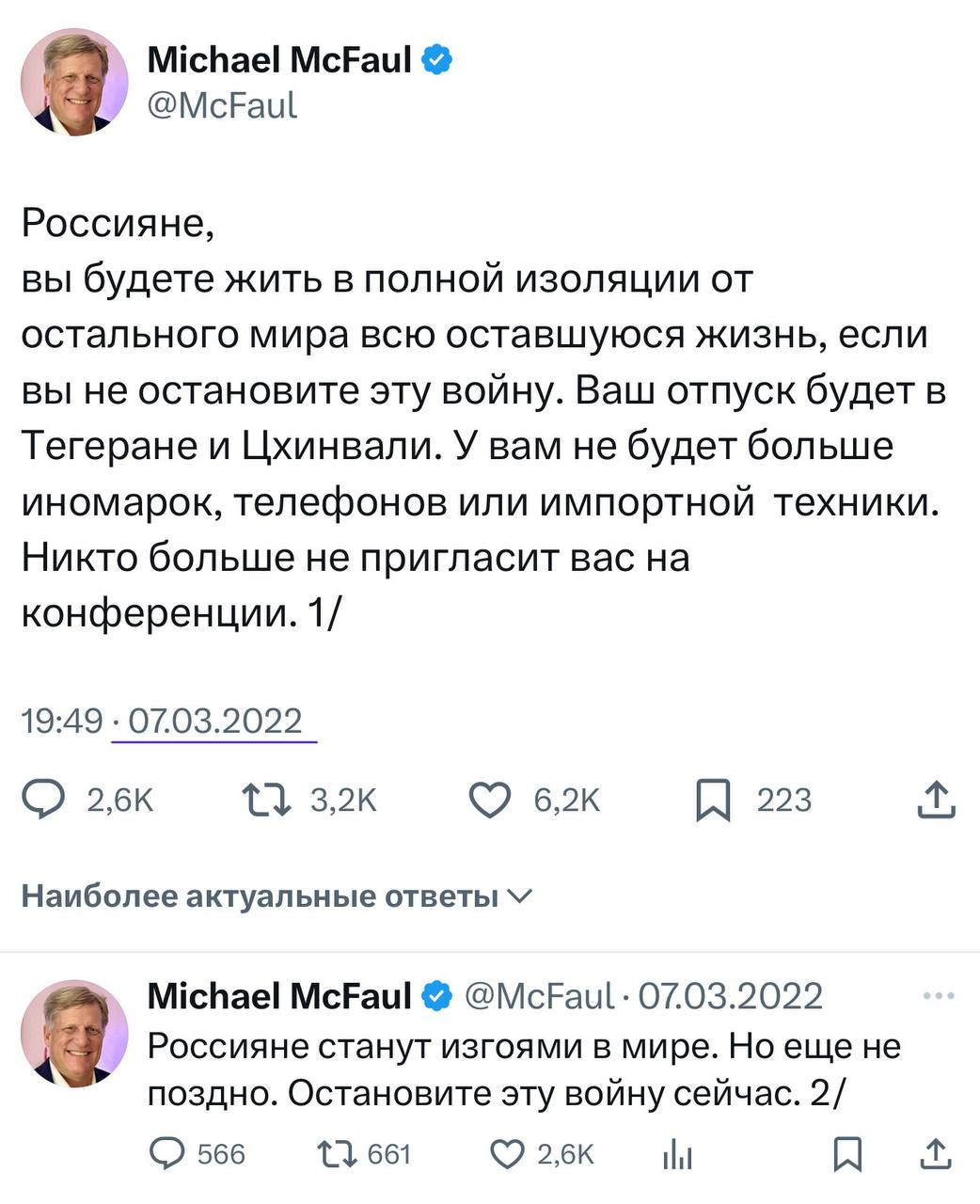Click the verified badge next to header name
Image resolution: width=980 pixels, height=1204 pixels.
pos(437,60)
